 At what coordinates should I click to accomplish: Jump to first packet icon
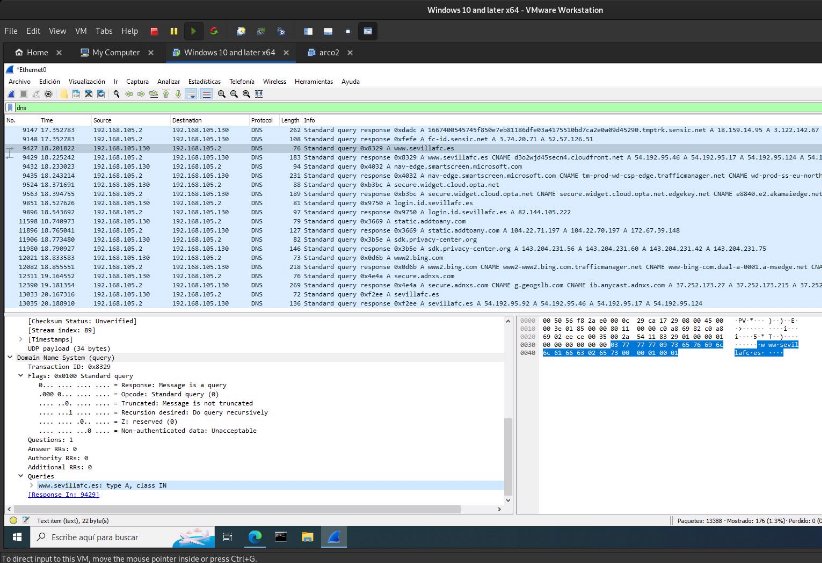pos(166,94)
